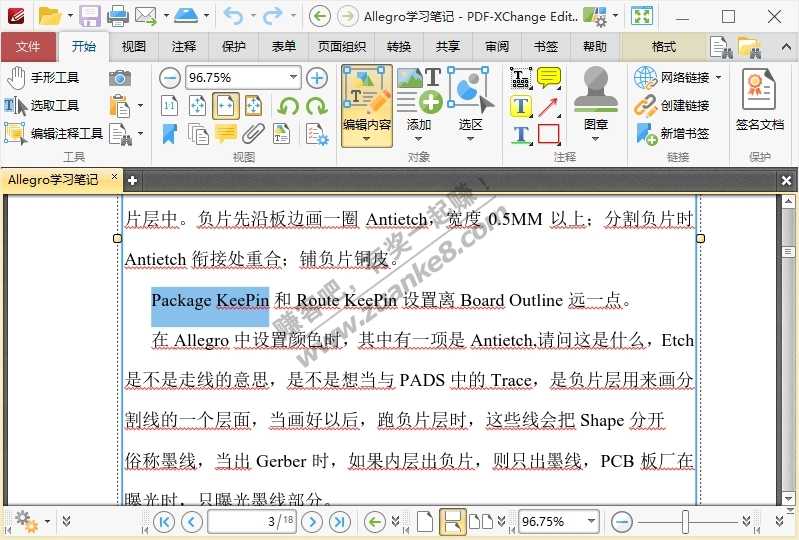
Task: Click the scanner icon in quick toolbar
Action: pos(186,15)
